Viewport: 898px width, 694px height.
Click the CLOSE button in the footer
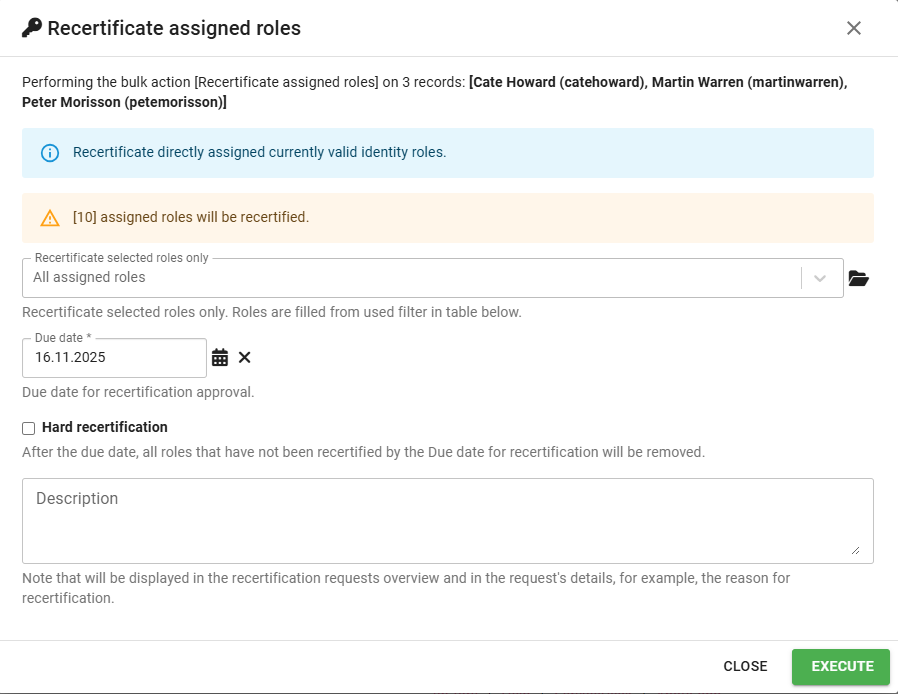coord(745,666)
